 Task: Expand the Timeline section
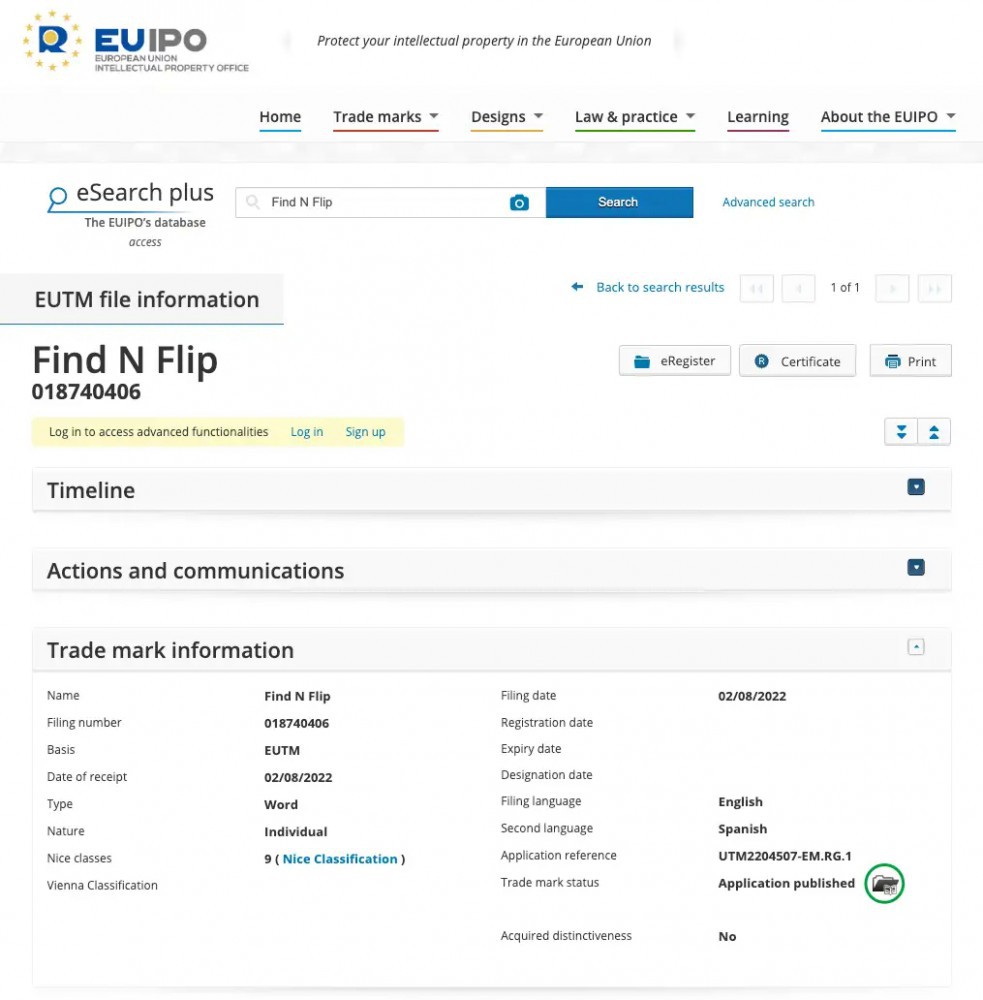(916, 487)
